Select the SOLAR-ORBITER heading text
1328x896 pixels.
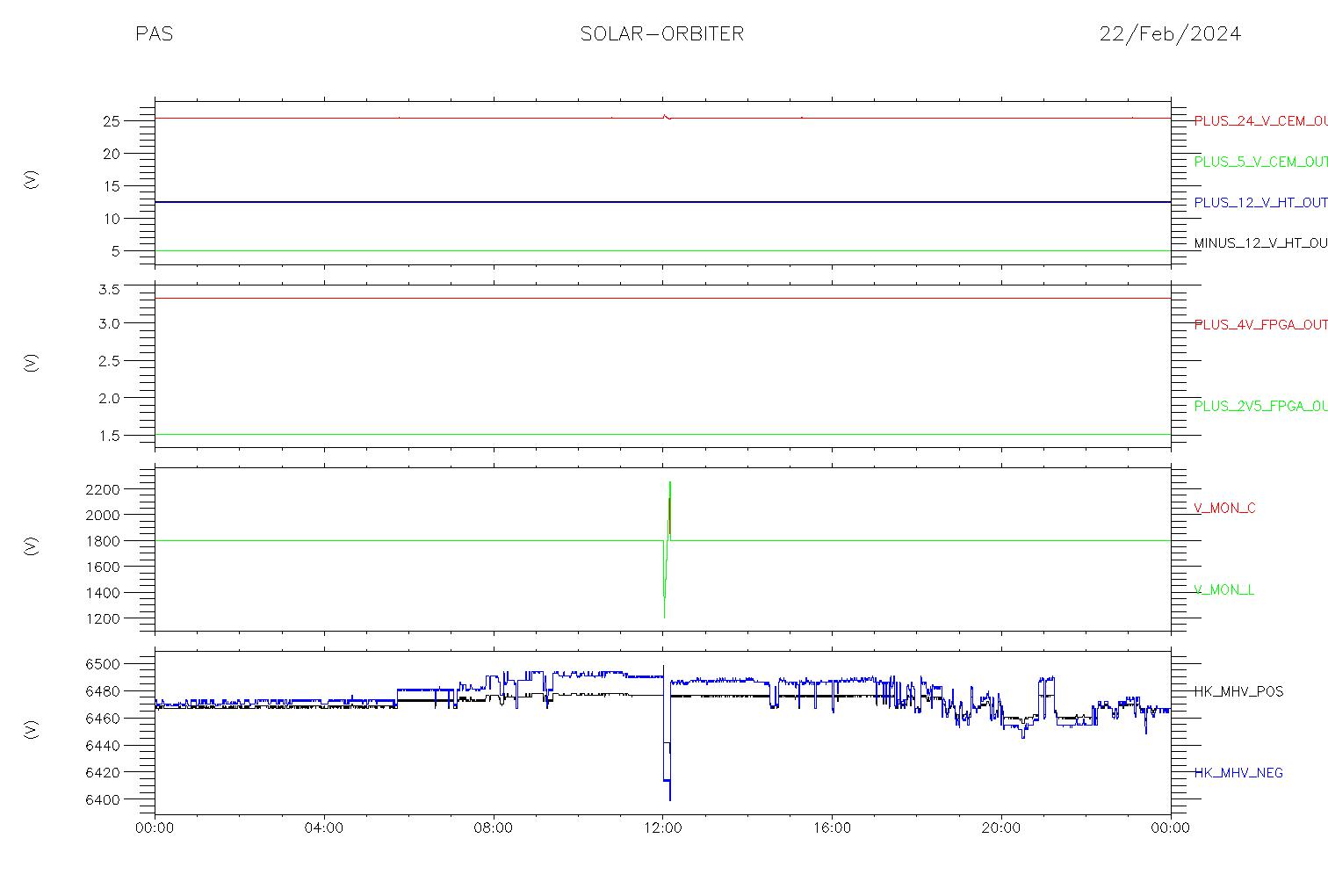[662, 34]
